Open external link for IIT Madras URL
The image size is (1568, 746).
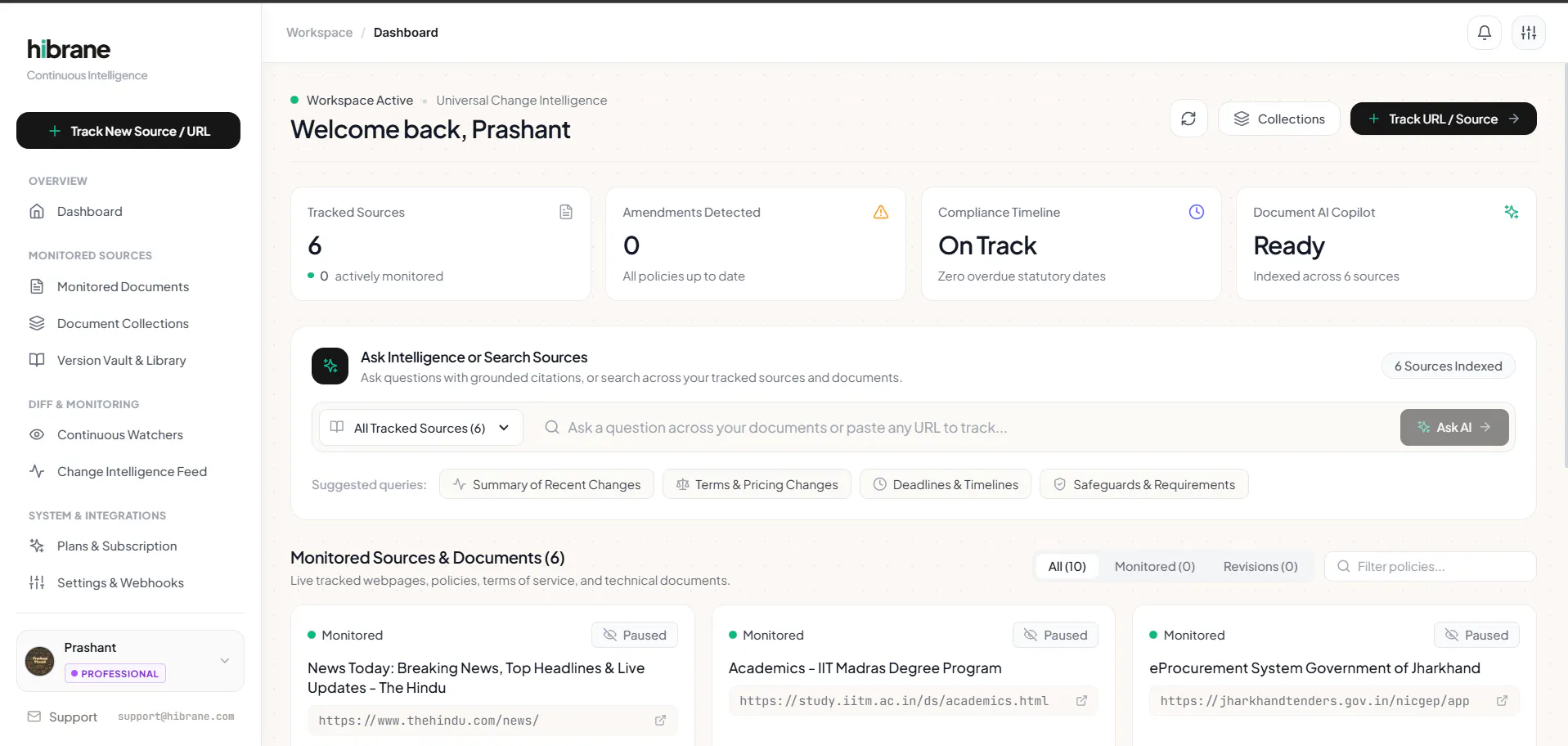click(1081, 701)
